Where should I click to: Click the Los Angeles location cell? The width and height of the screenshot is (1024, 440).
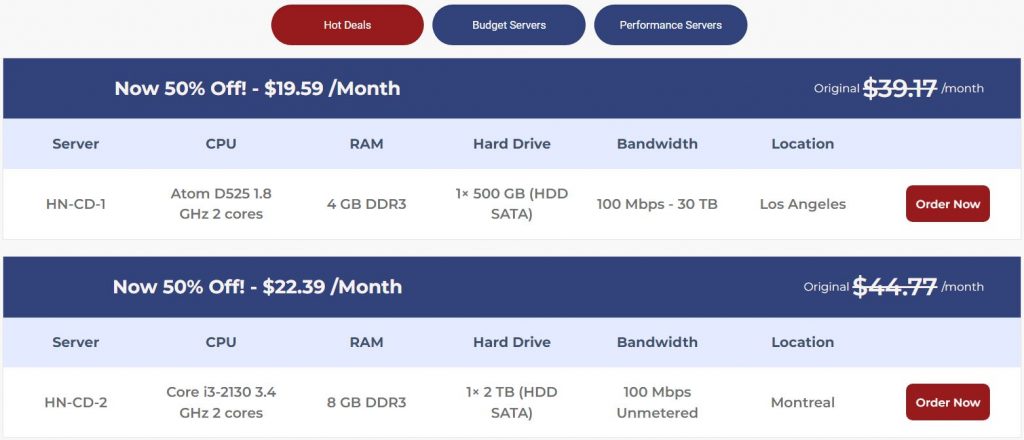pyautogui.click(x=802, y=204)
